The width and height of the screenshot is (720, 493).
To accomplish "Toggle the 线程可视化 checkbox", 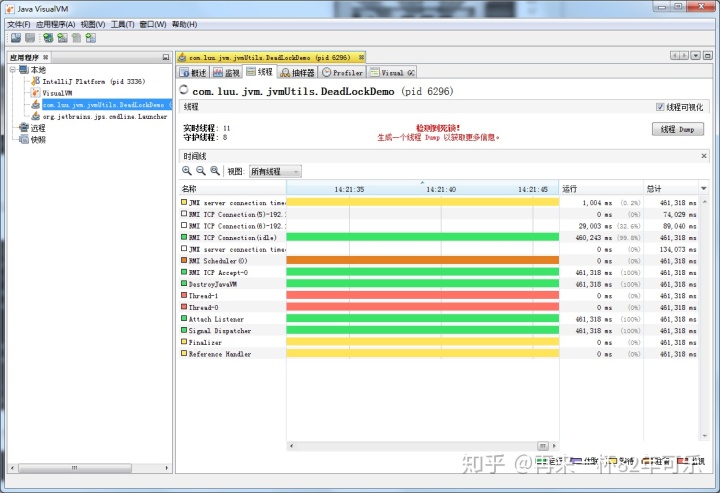I will tap(660, 107).
